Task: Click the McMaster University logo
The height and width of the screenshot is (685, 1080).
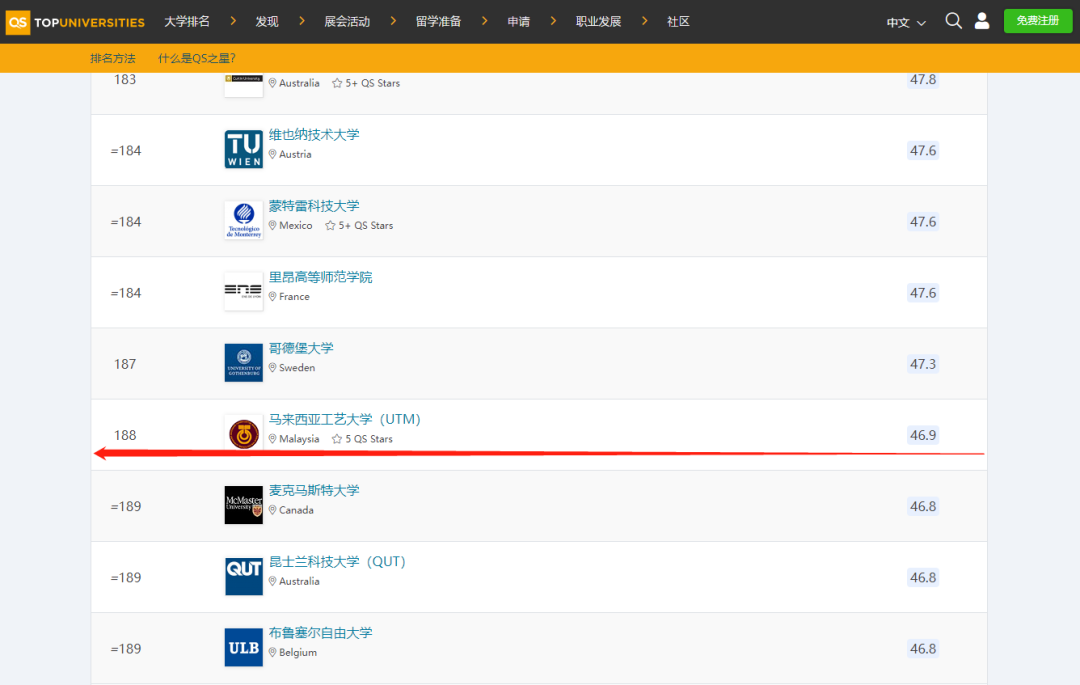Action: coord(244,505)
